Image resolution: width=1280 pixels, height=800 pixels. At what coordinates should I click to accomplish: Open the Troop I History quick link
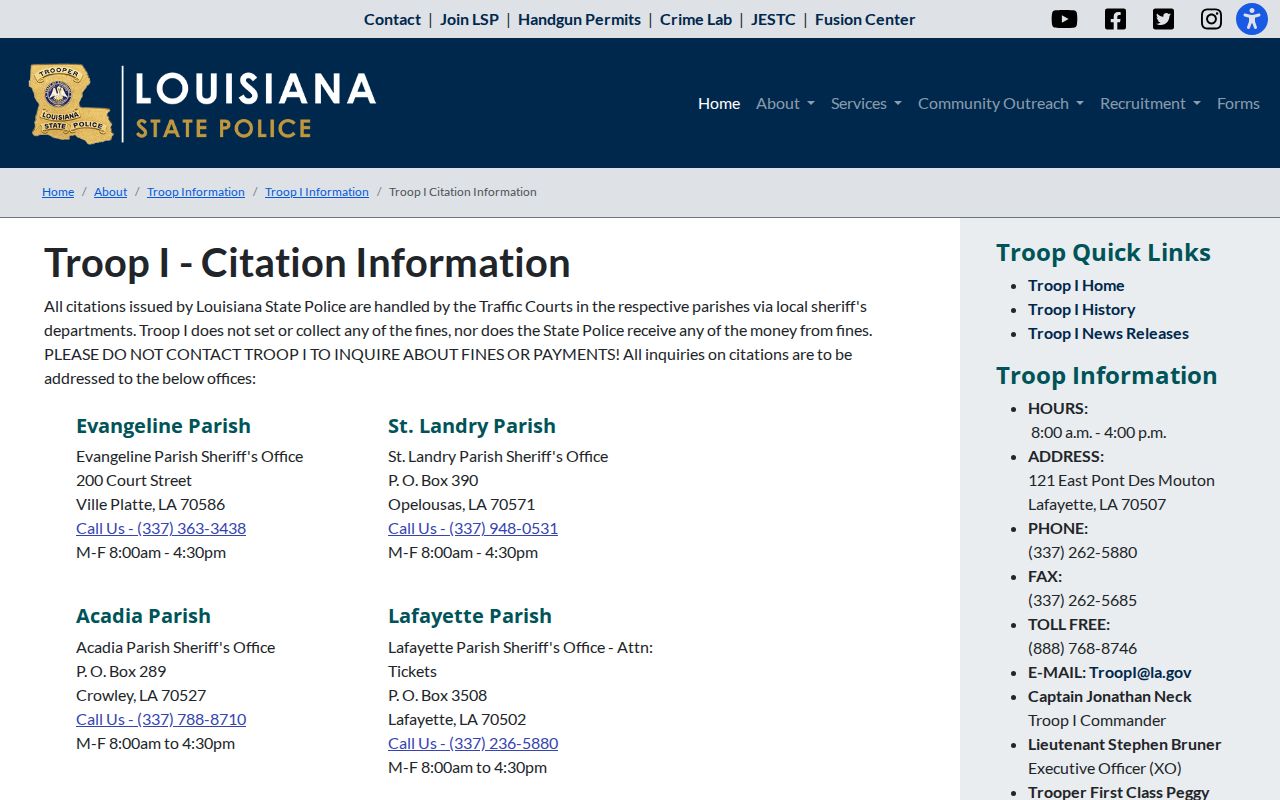click(x=1082, y=309)
